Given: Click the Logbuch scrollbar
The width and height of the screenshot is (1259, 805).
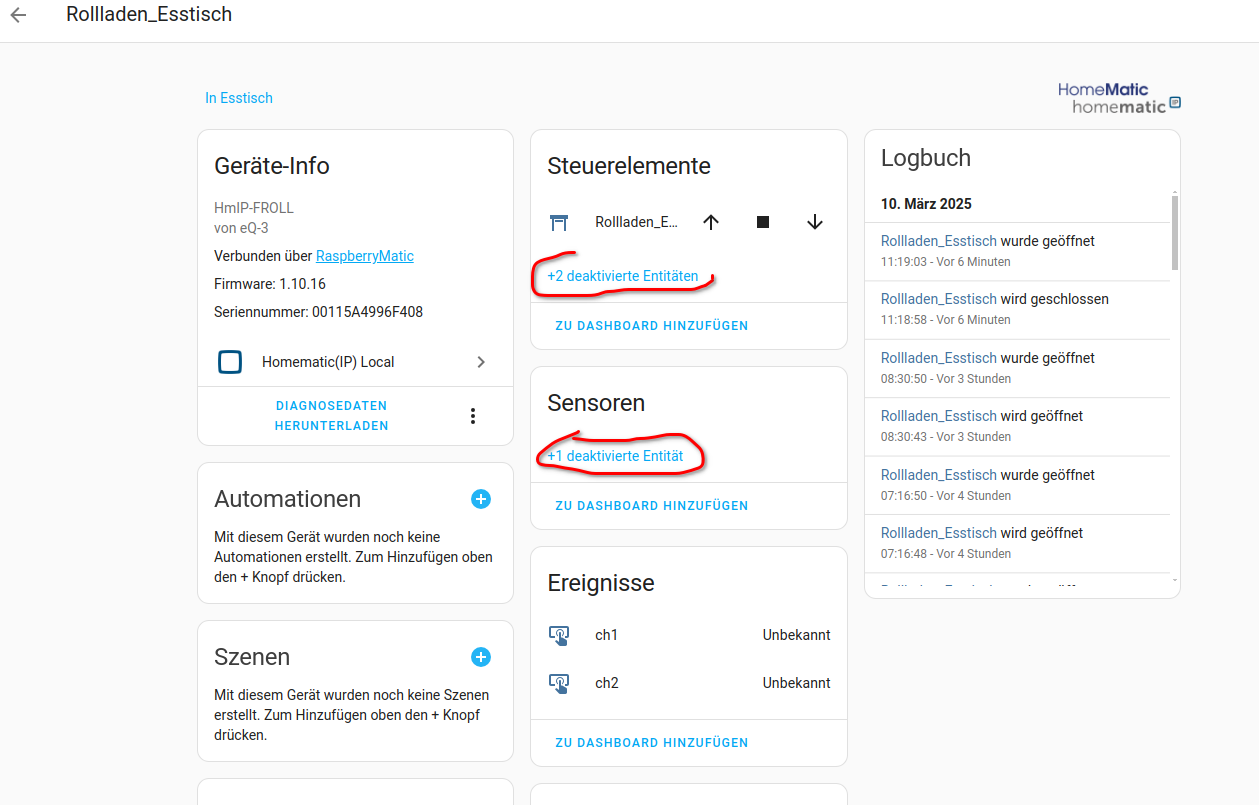Looking at the screenshot, I should pyautogui.click(x=1175, y=232).
